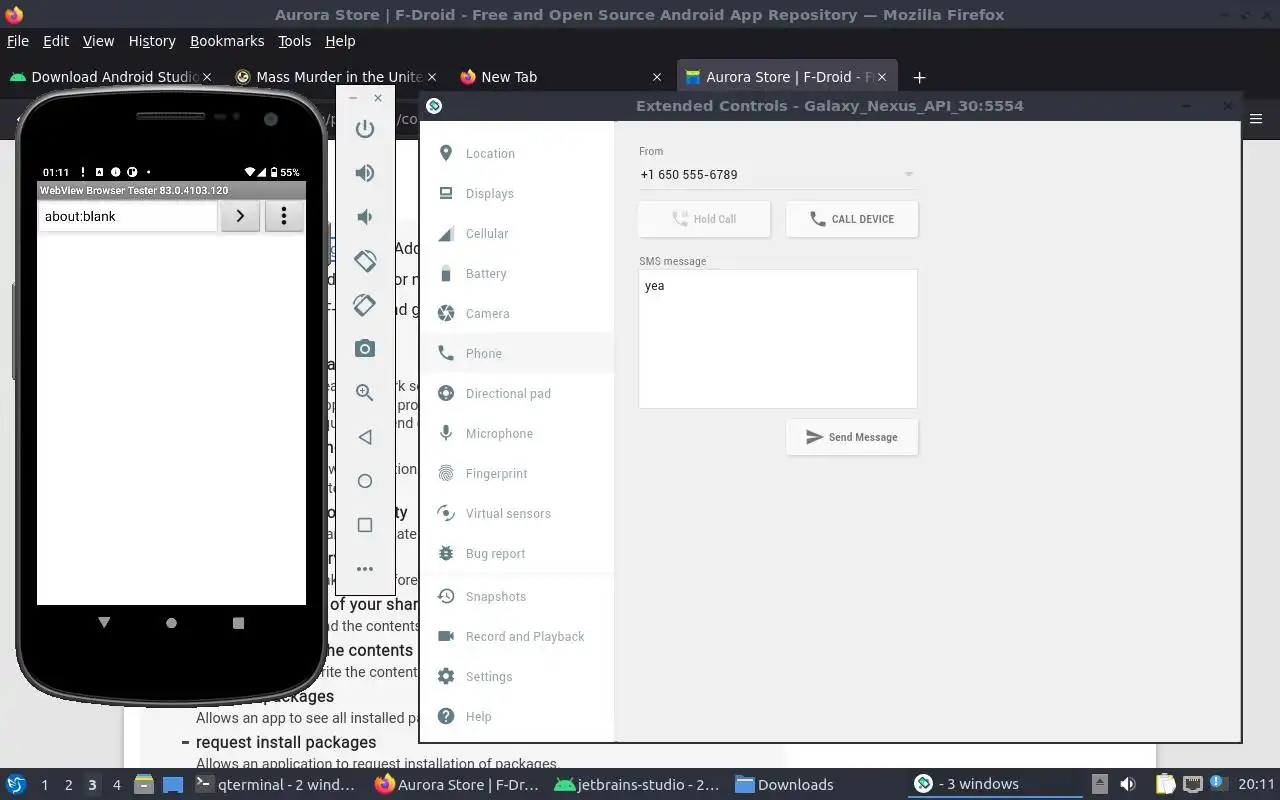Switch to the New Tab tab
Viewport: 1280px width, 800px height.
click(x=560, y=77)
